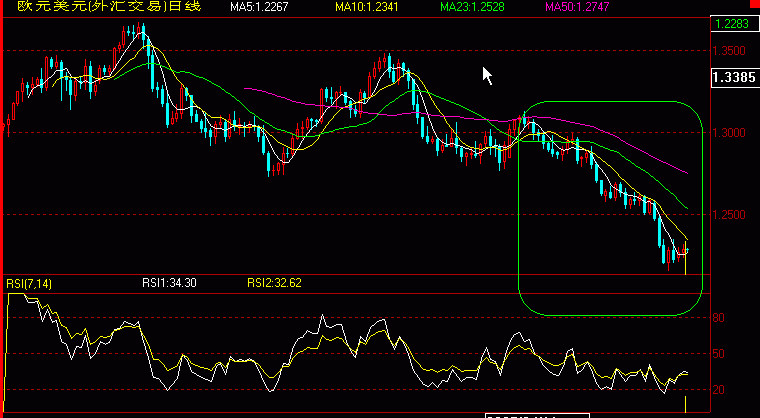Screen dimensions: 760x418
Task: Click the white 1.3385 cursor price box
Action: click(734, 78)
